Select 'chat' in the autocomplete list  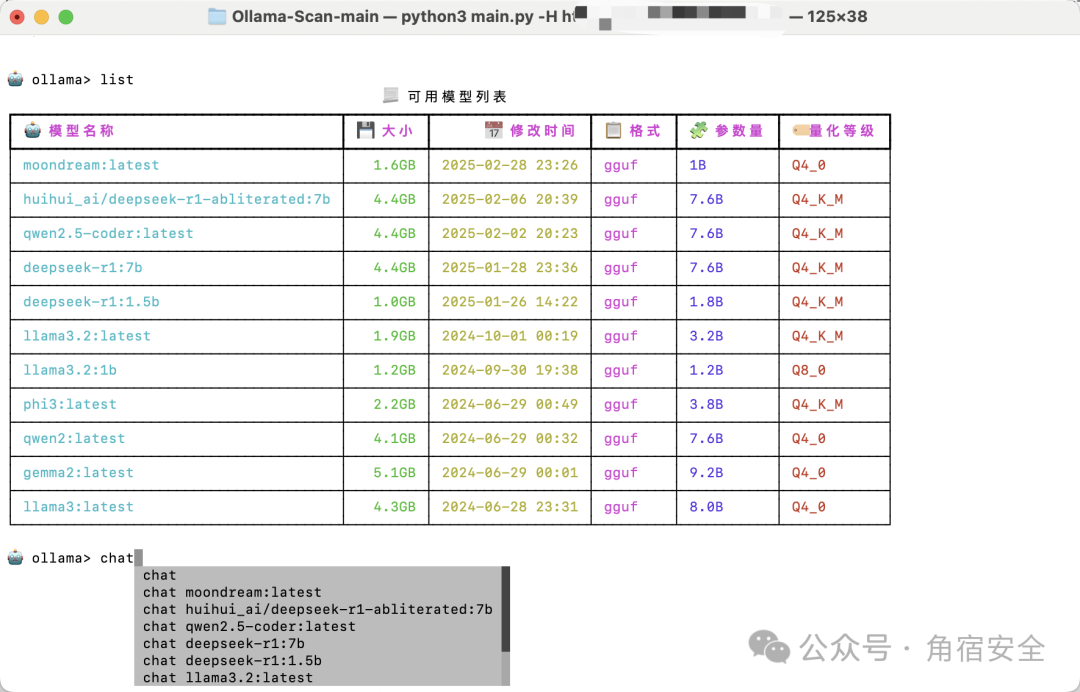(x=318, y=575)
